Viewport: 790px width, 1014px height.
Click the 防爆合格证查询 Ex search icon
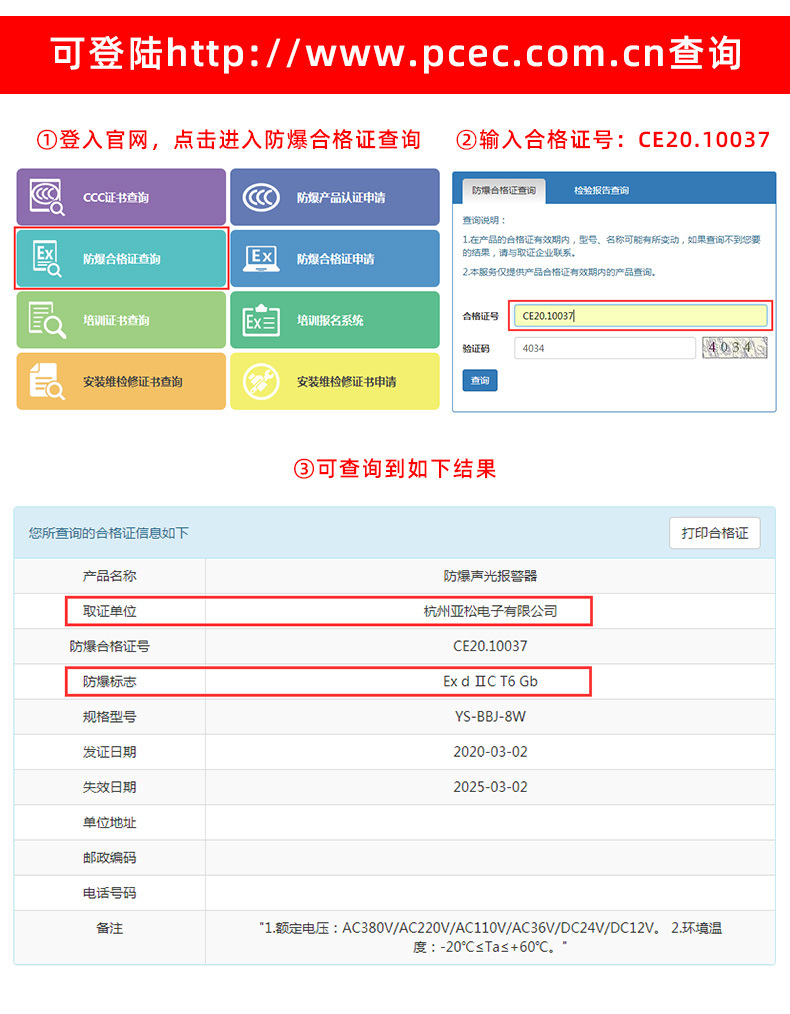tap(48, 259)
